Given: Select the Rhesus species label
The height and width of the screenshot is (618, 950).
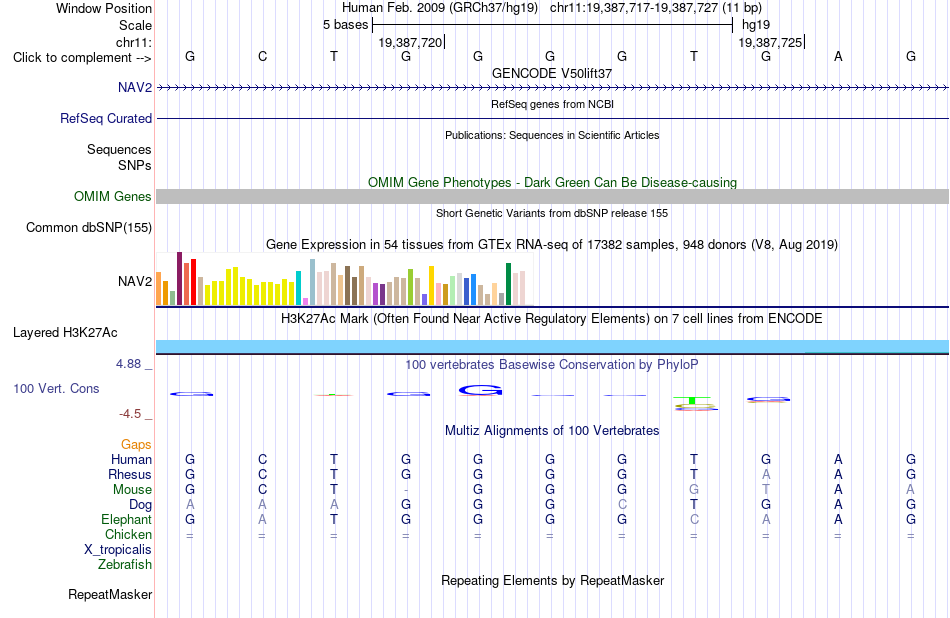Looking at the screenshot, I should pos(130,474).
